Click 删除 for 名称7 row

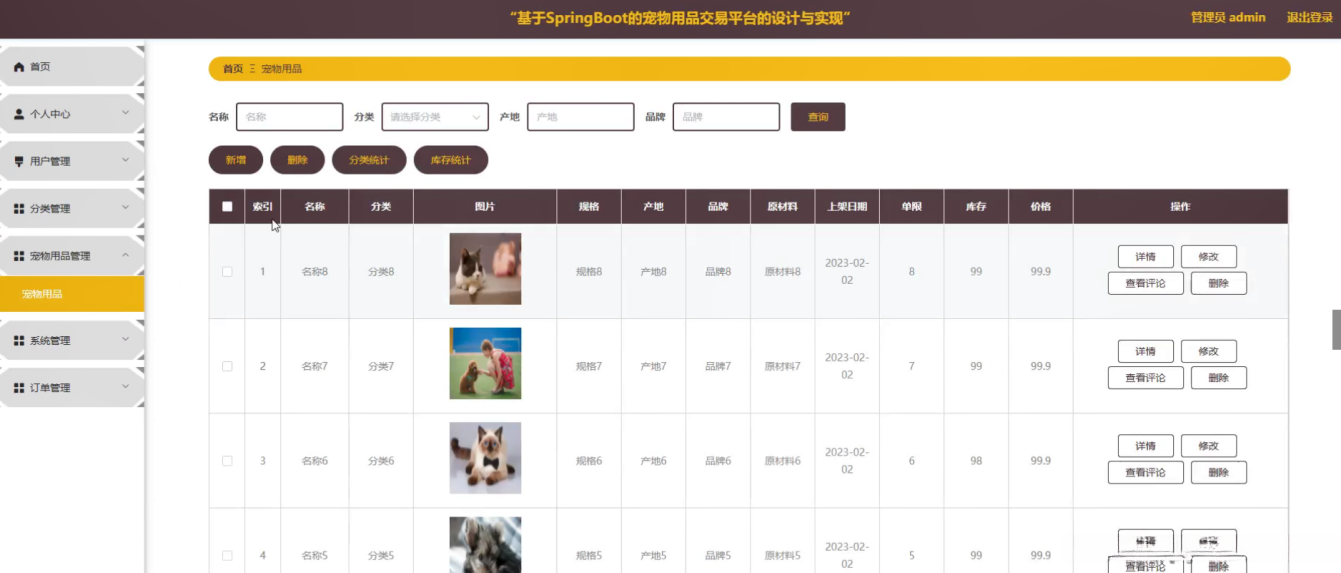coord(1219,378)
